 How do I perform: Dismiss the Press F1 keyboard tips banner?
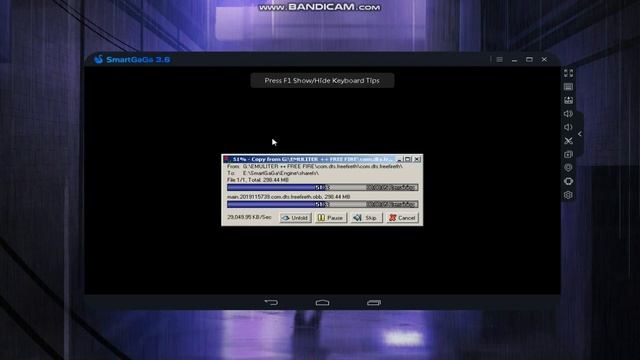(322, 80)
